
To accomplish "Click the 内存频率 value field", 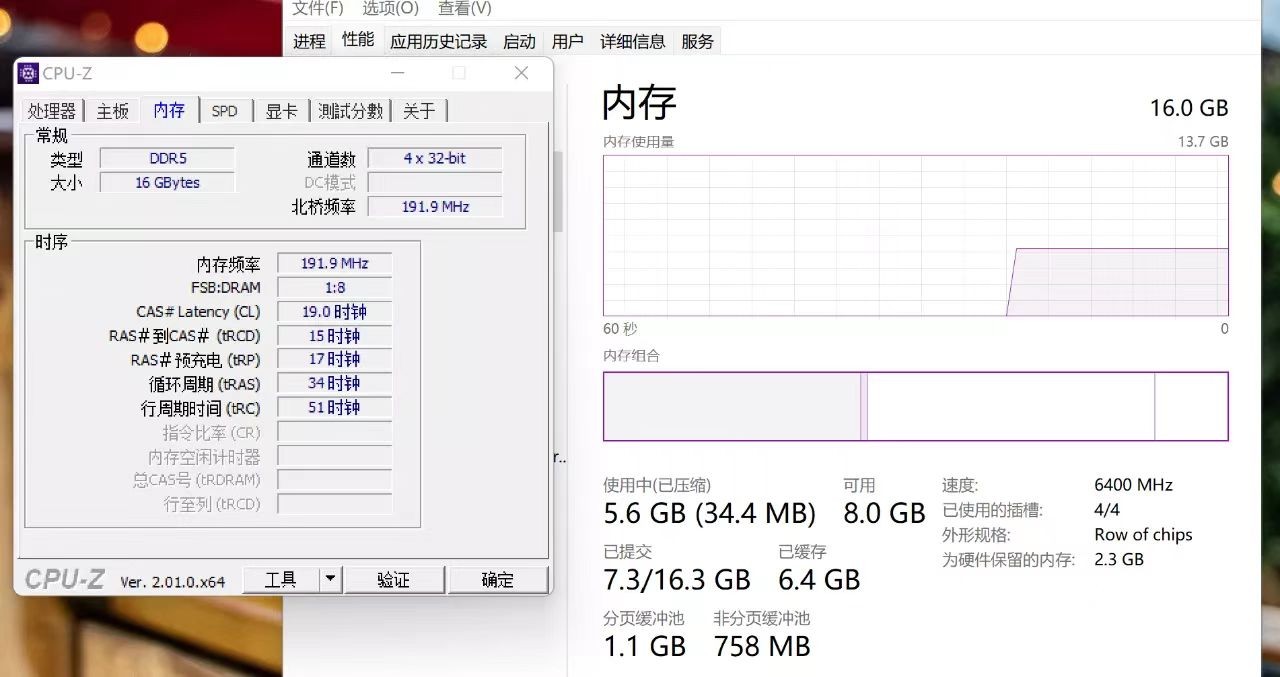I will click(x=334, y=263).
